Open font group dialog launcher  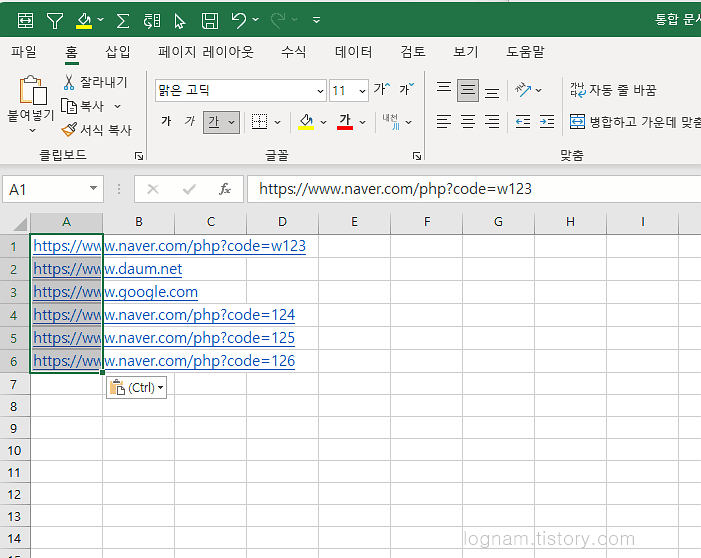[417, 156]
